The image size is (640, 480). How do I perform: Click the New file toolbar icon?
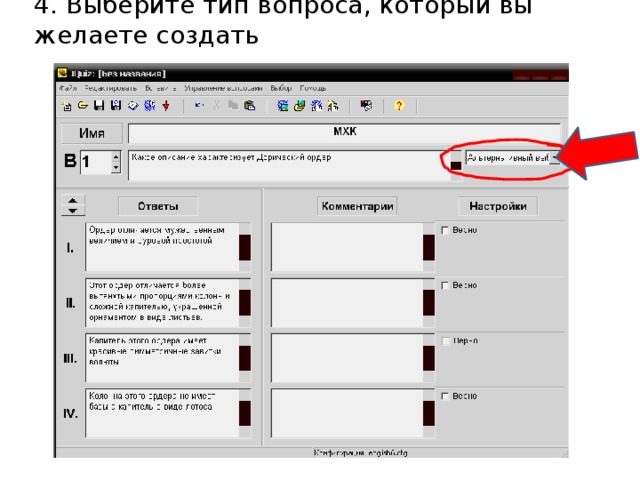(x=66, y=106)
